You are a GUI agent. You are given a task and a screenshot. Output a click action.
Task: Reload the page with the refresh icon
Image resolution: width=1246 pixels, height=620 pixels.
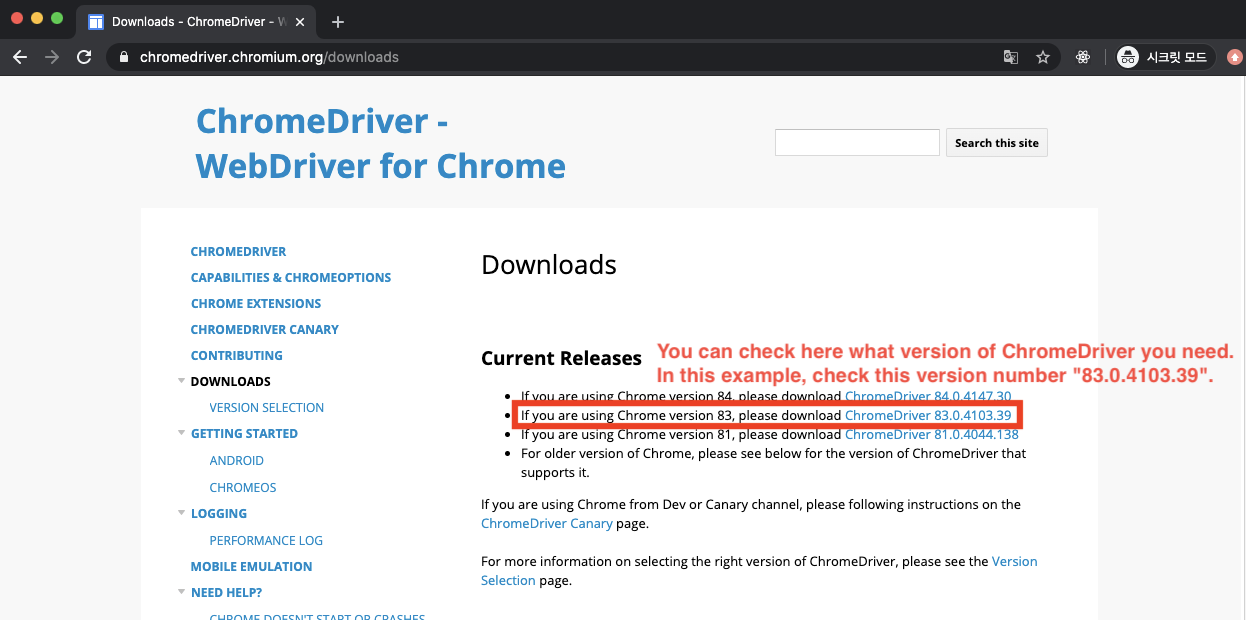tap(84, 57)
